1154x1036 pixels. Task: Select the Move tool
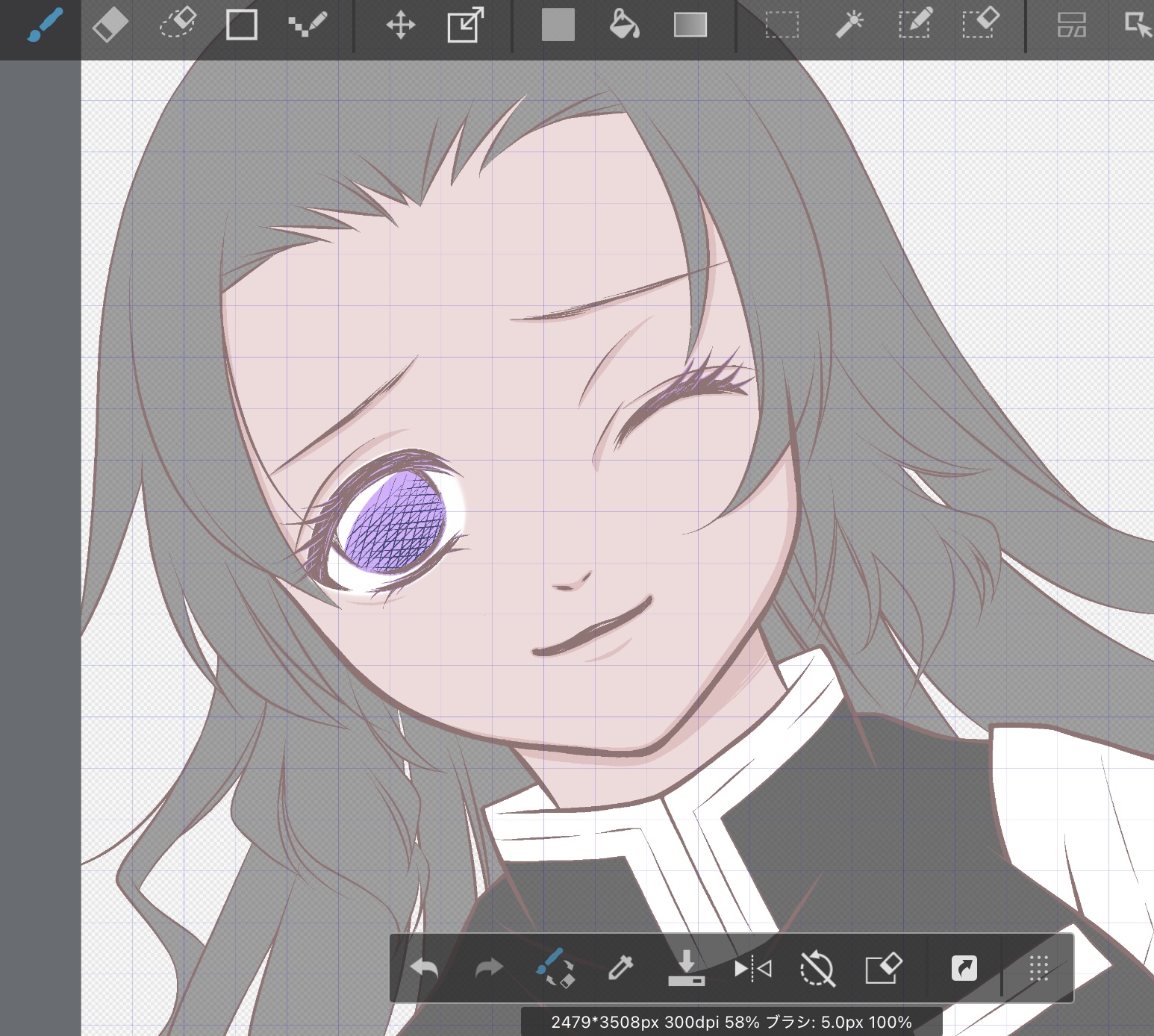pyautogui.click(x=401, y=25)
